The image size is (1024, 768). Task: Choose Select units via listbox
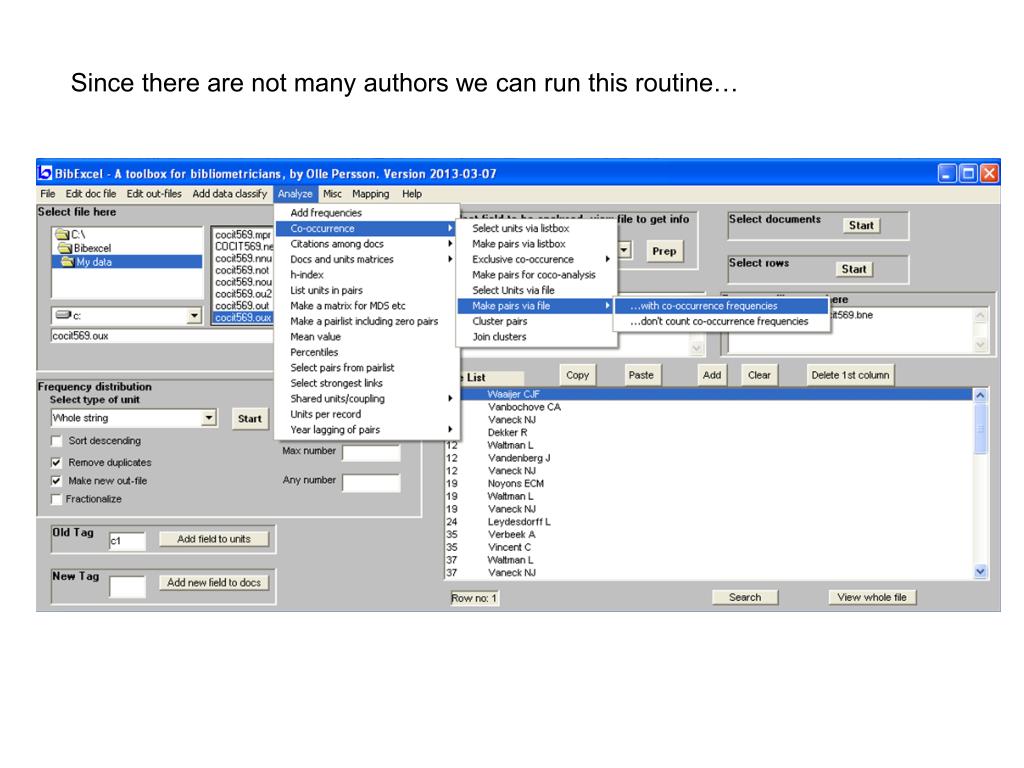pos(536,229)
